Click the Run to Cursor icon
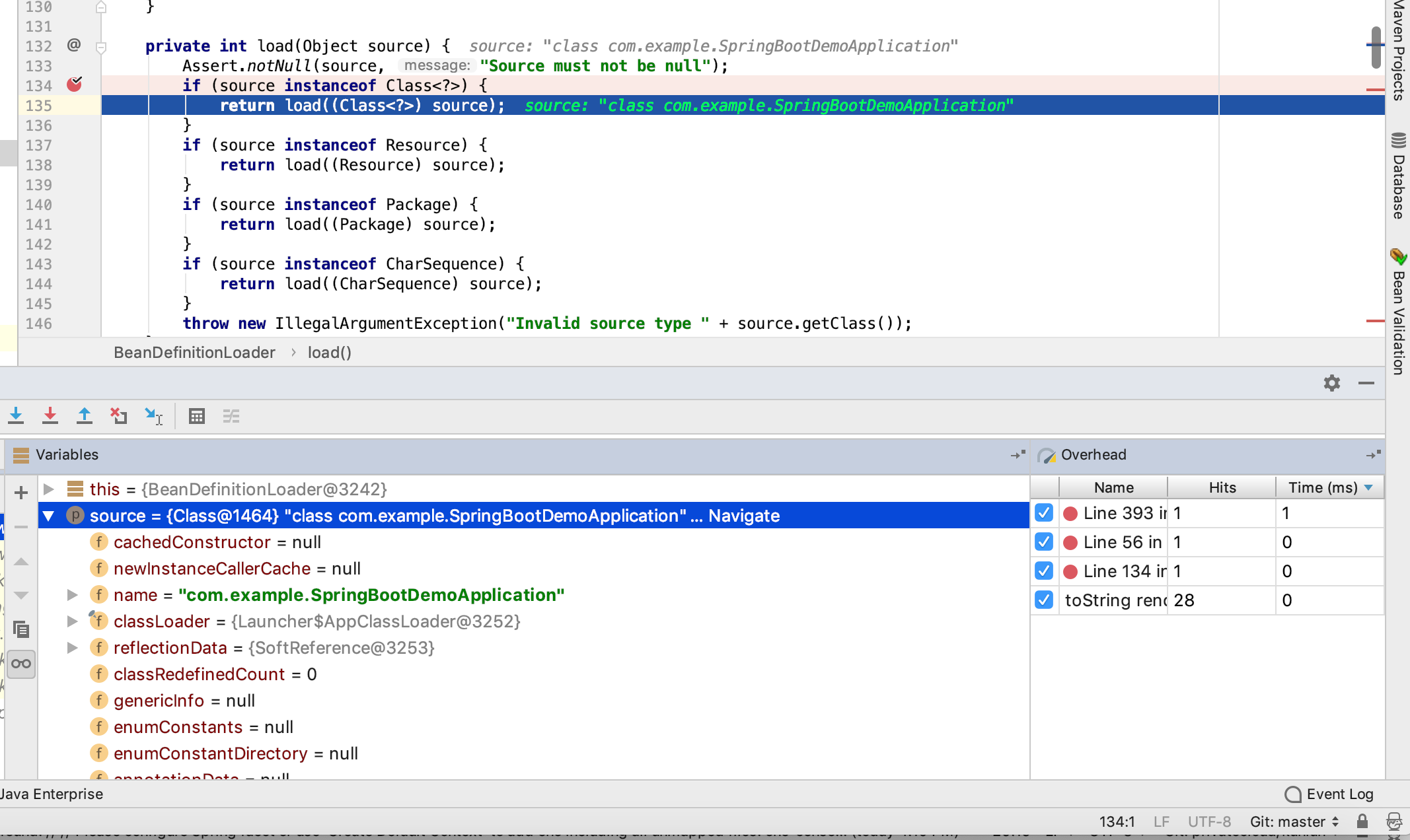1410x840 pixels. point(153,416)
